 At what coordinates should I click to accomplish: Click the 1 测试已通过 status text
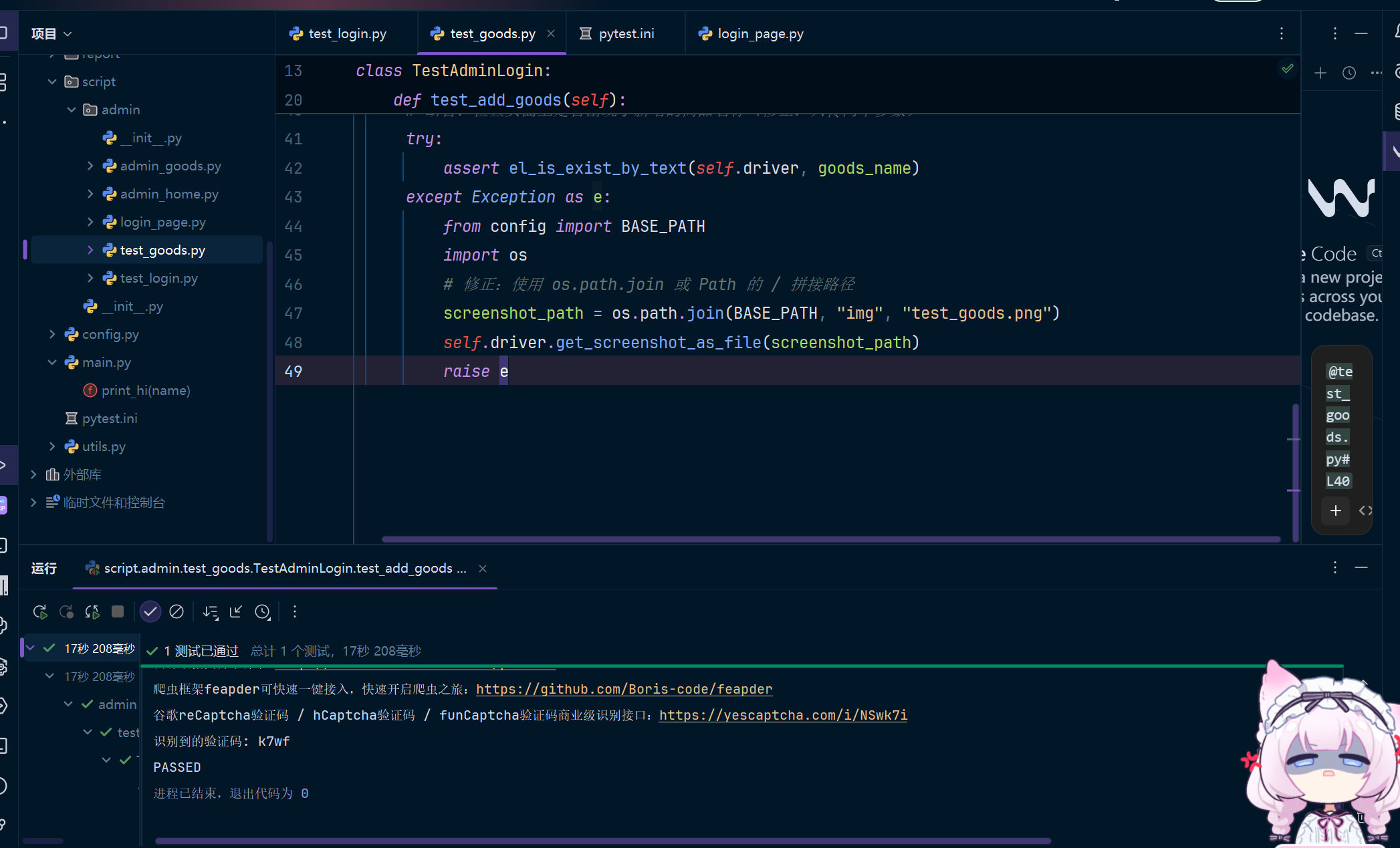click(201, 651)
